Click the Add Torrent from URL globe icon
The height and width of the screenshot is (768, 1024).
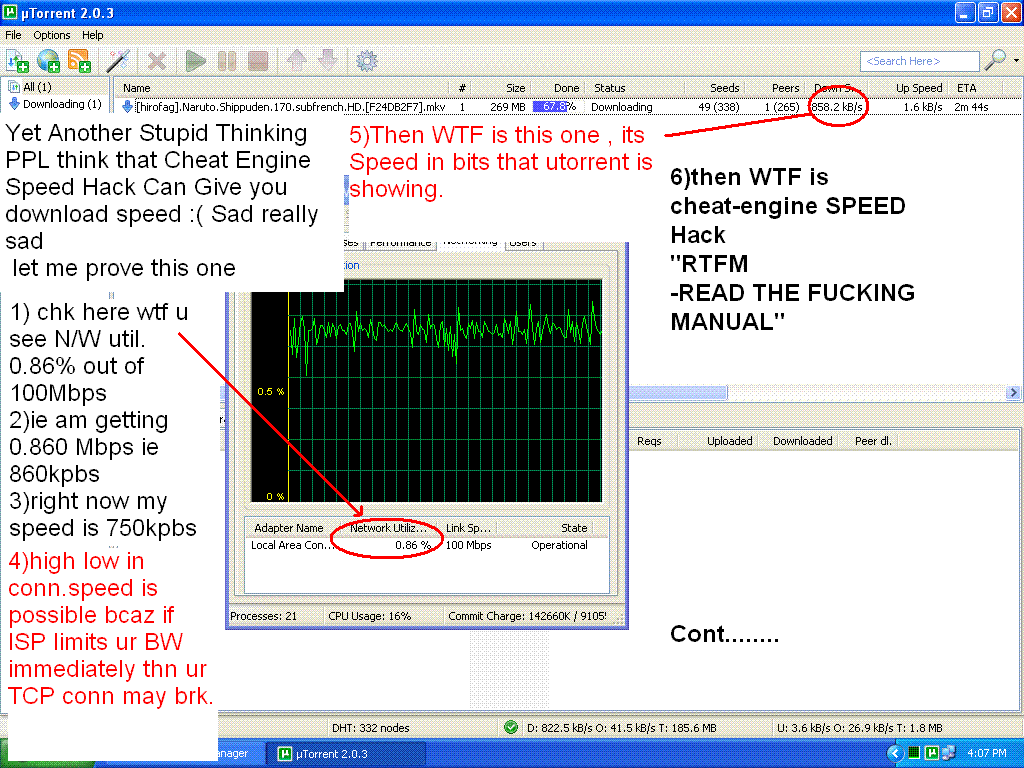pyautogui.click(x=48, y=61)
